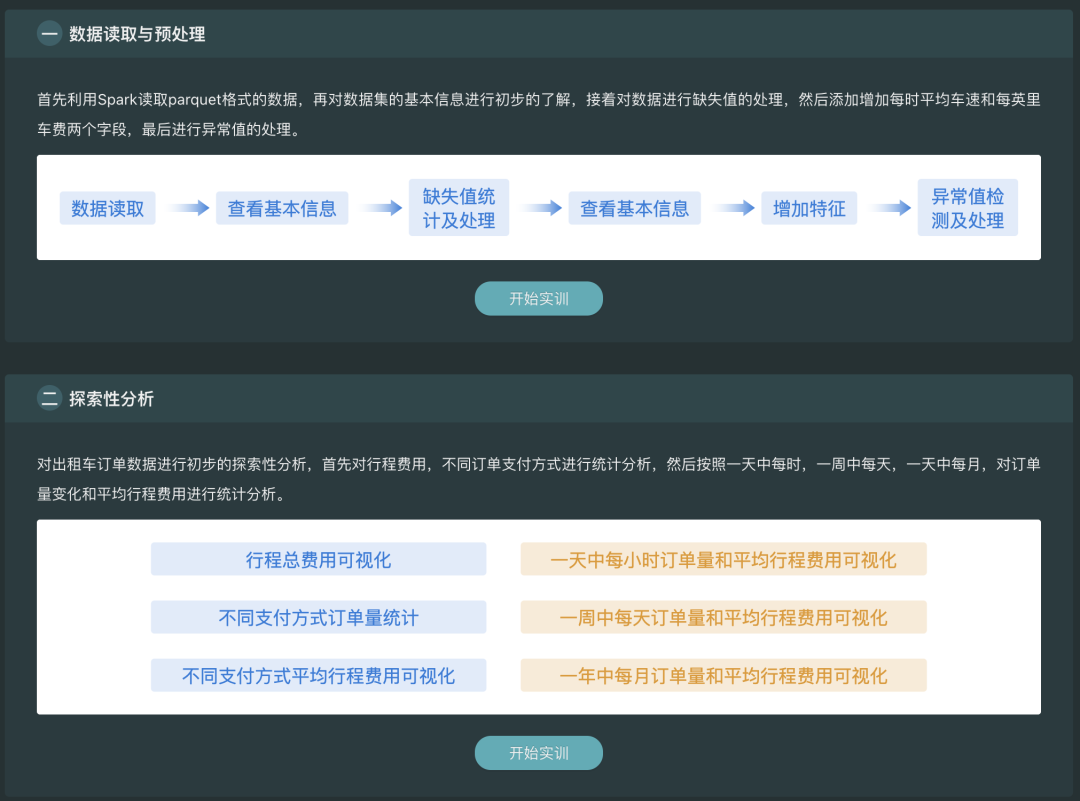This screenshot has height=801, width=1080.
Task: Open 一天中每小时订单量和平均行程费用可视化 item
Action: 723,559
